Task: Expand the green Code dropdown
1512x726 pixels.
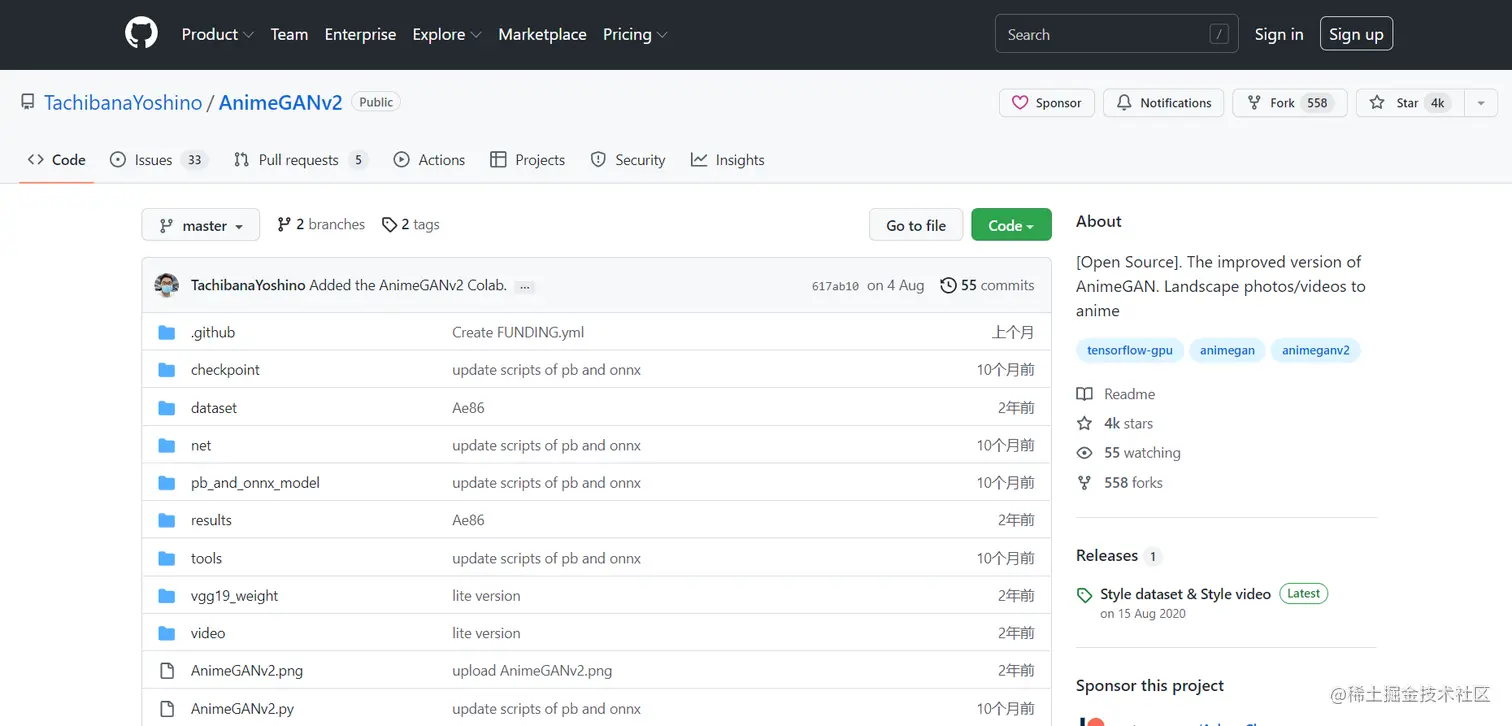Action: (1011, 225)
